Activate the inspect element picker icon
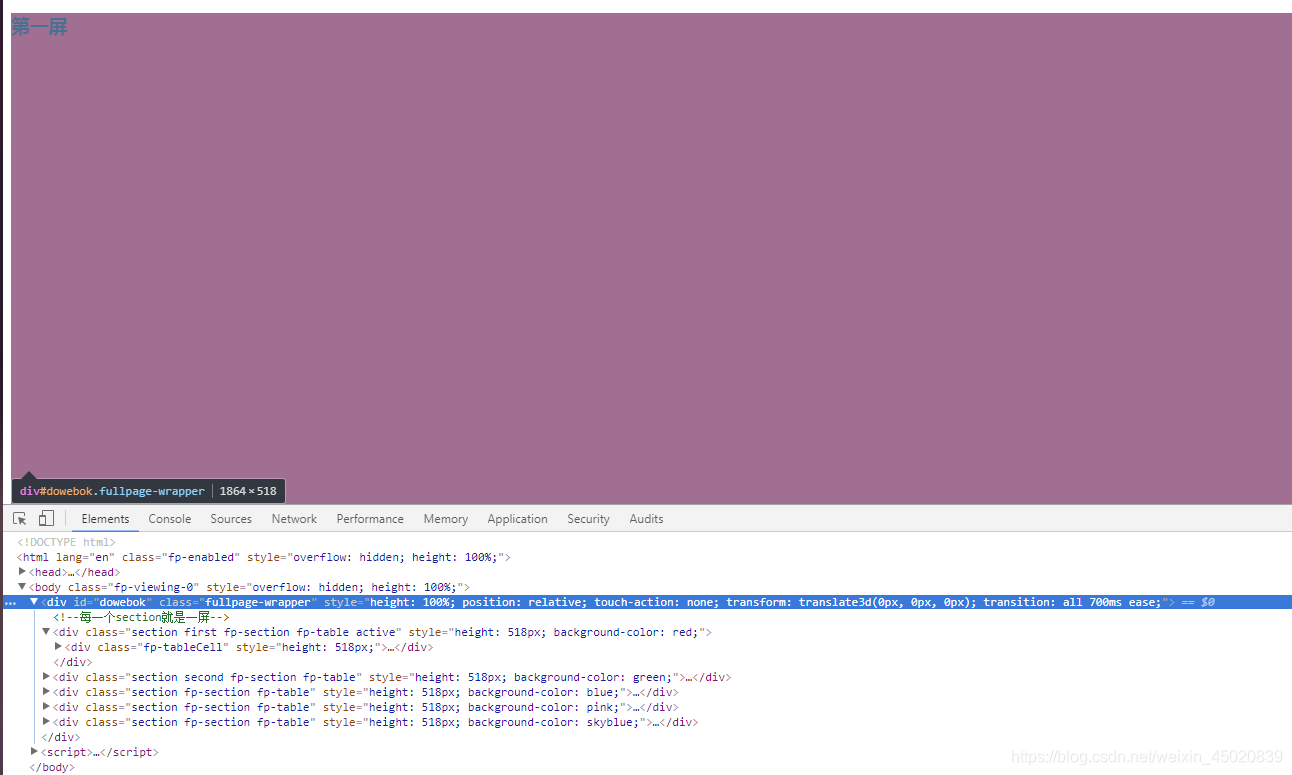 coord(19,518)
